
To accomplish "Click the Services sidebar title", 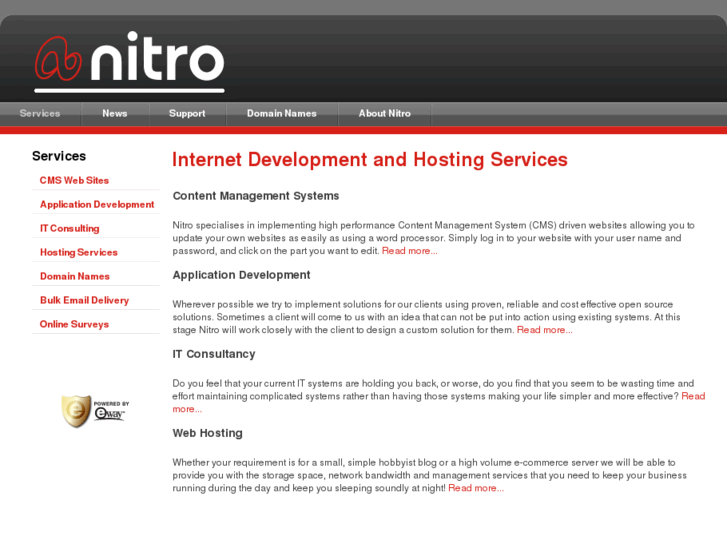I will click(x=59, y=156).
